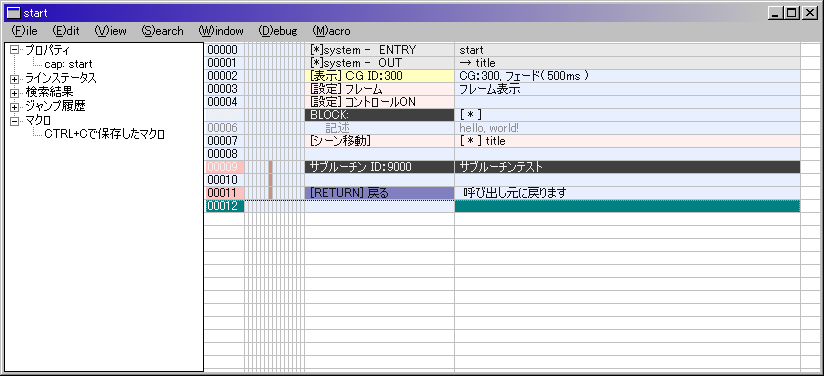The width and height of the screenshot is (824, 376).
Task: Click pink line number 00011
Action: 224,193
